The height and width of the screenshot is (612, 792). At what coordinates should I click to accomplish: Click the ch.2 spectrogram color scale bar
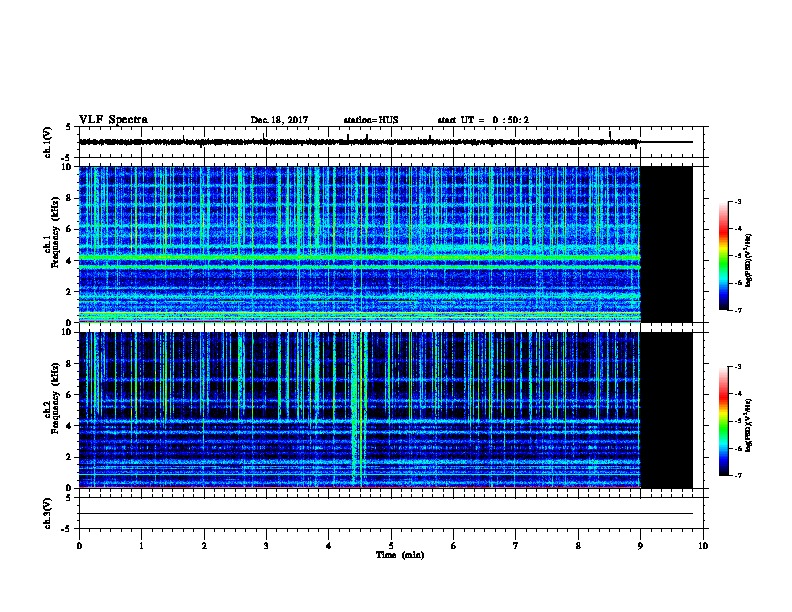pyautogui.click(x=723, y=421)
